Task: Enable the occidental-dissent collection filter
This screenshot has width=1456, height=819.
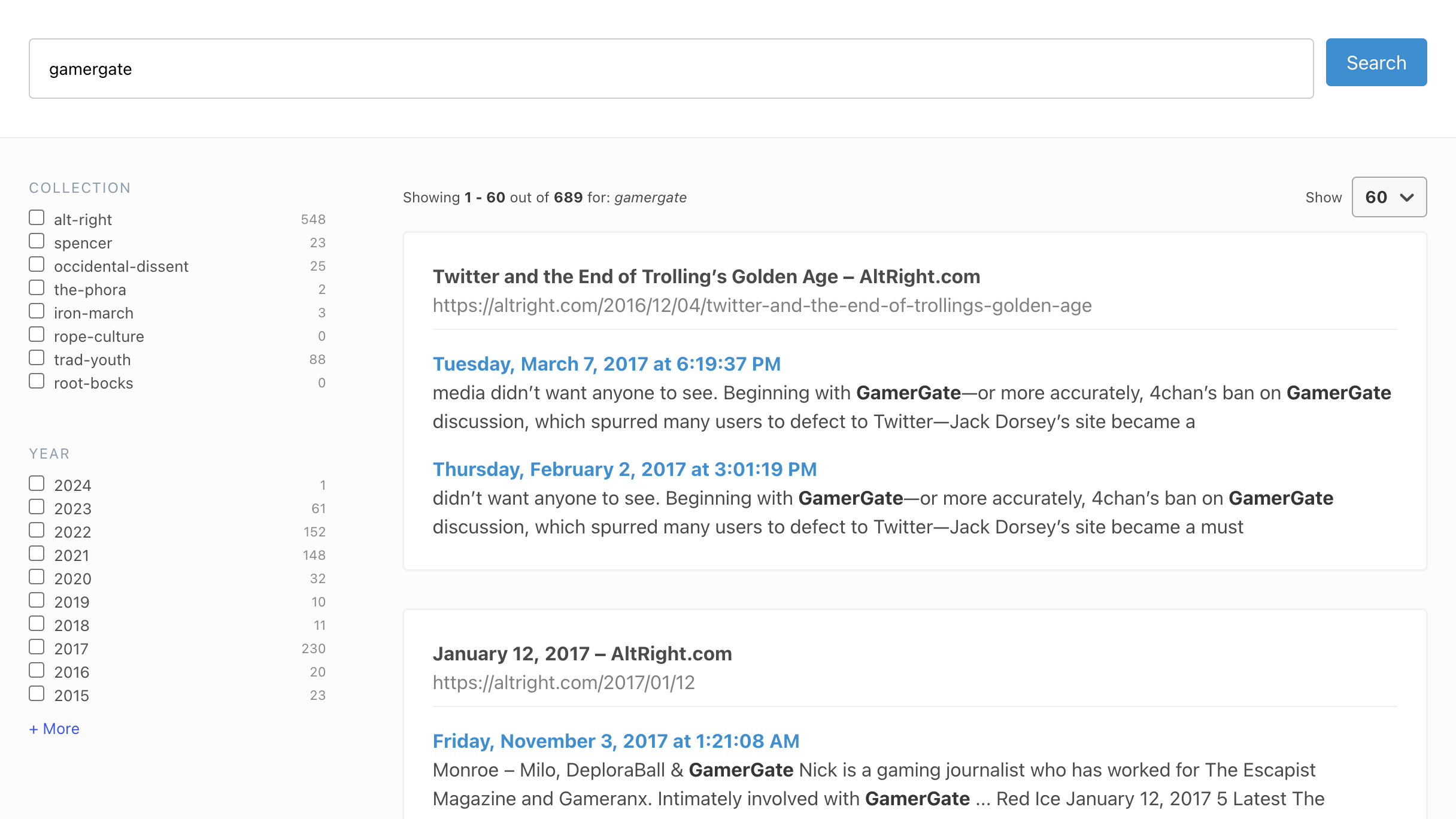Action: [x=37, y=265]
